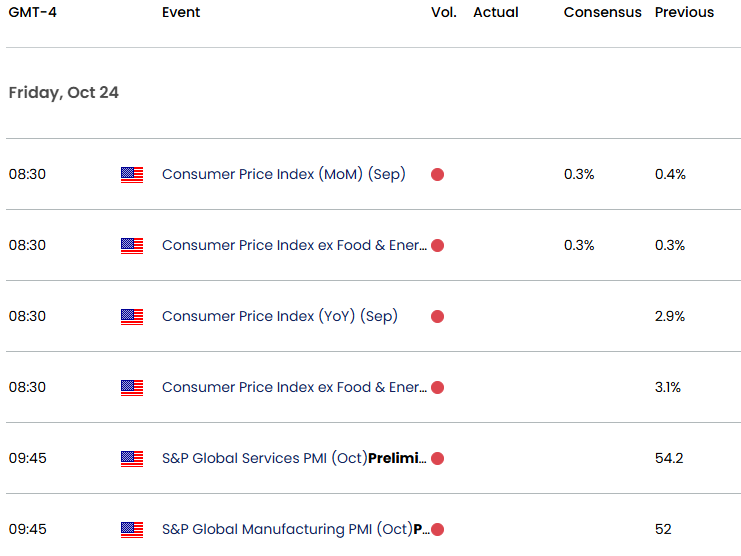Open S&P Global Manufacturing PMI (Oct) event
Image resolution: width=741 pixels, height=556 pixels.
coord(296,529)
